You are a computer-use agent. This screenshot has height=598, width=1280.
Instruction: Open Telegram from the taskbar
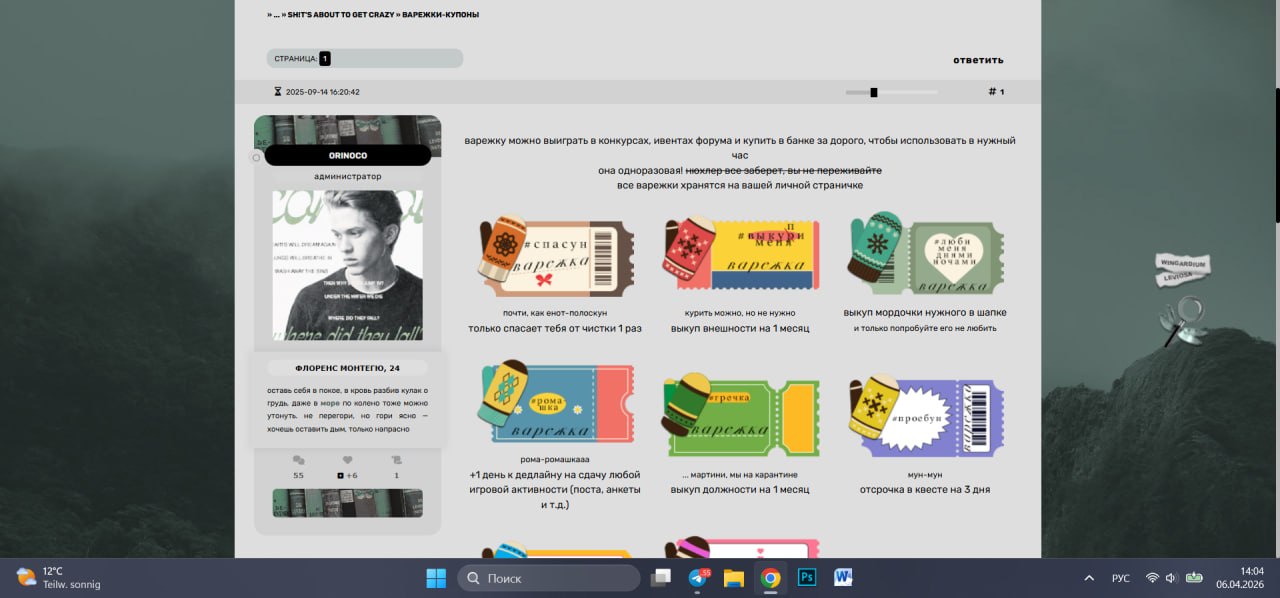(x=698, y=577)
